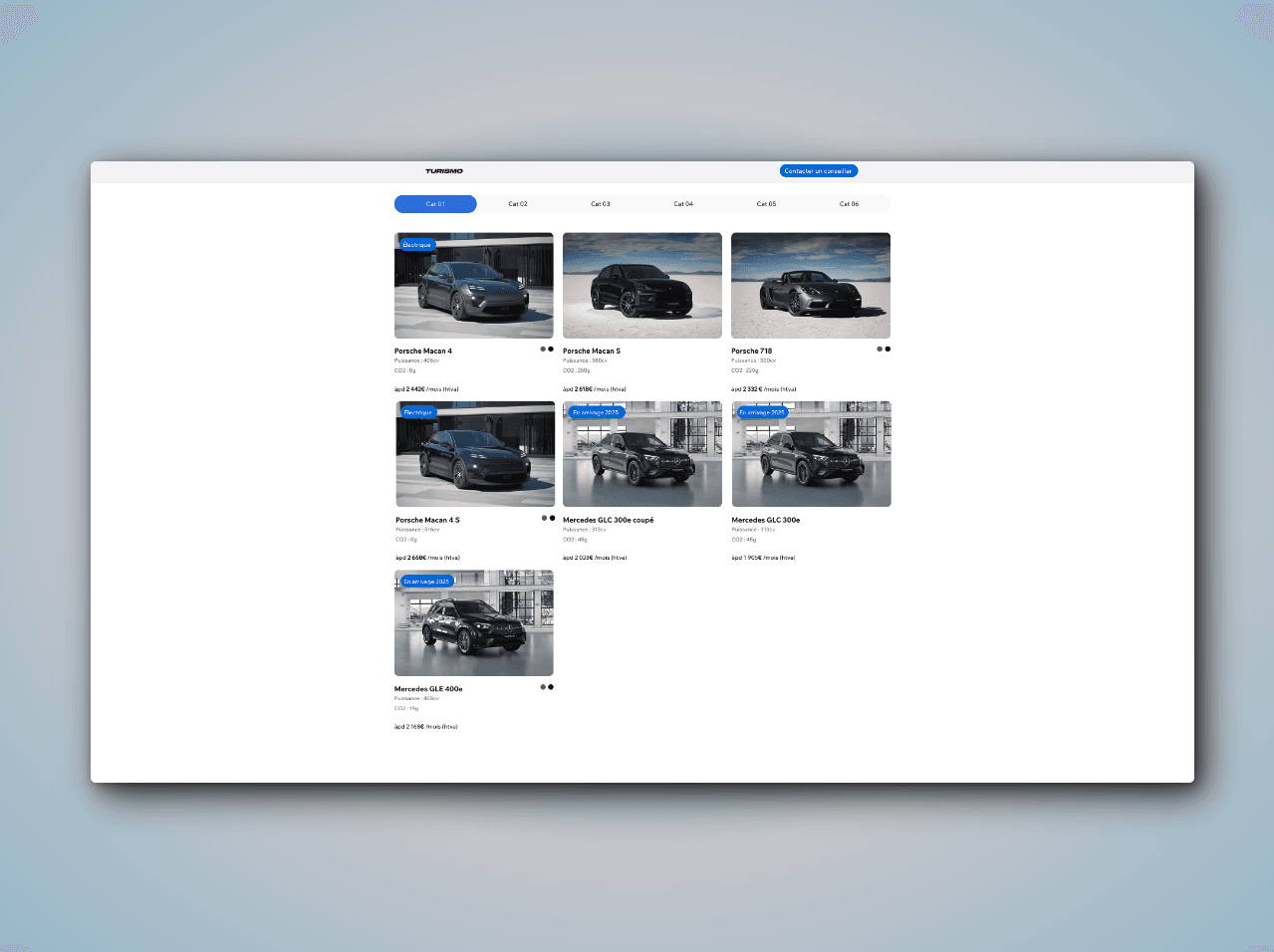Viewport: 1274px width, 952px height.
Task: Pick the black color dot for Porsche Macan 4
Action: click(551, 350)
